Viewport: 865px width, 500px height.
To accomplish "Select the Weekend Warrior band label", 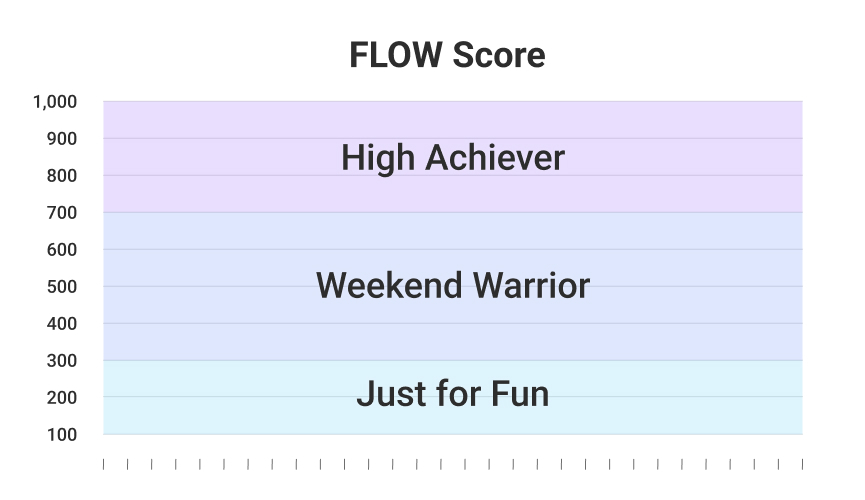I will 453,286.
